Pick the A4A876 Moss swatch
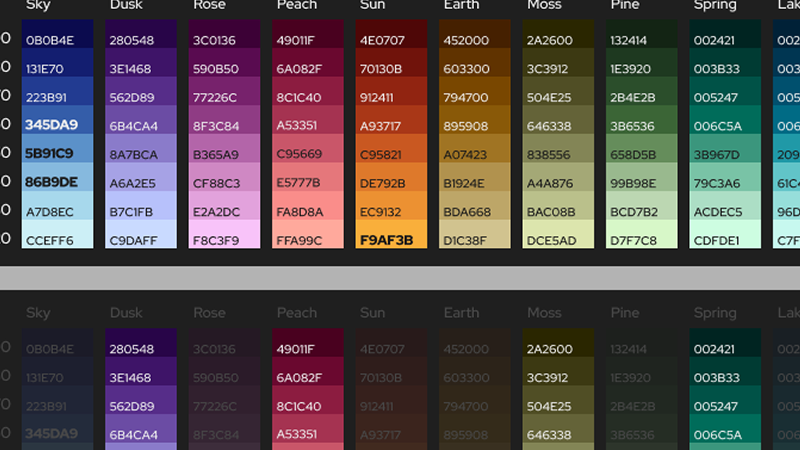 pos(558,177)
